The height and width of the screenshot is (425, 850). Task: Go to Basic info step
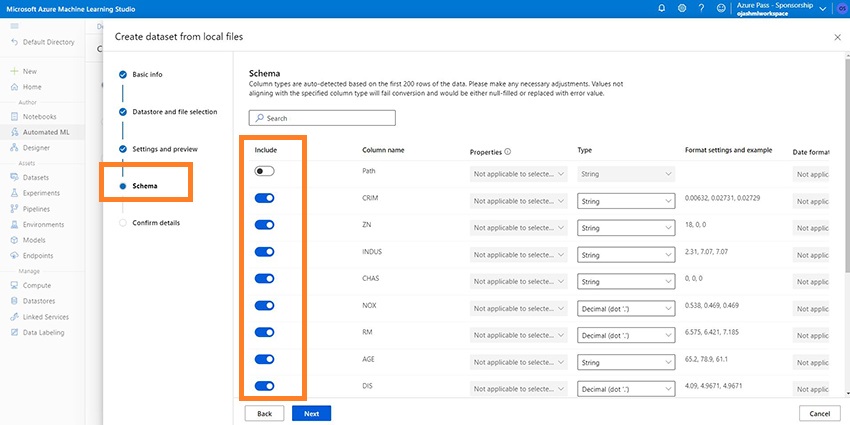coord(147,74)
